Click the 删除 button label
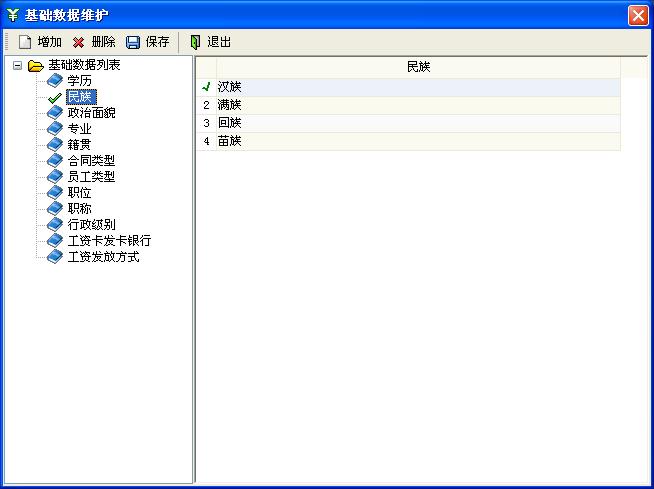Viewport: 654px width, 489px height. 103,42
